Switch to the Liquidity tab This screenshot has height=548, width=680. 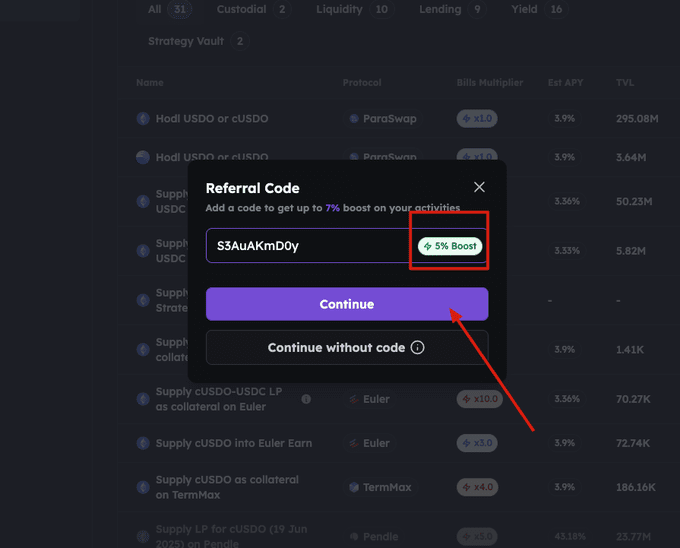tap(354, 10)
